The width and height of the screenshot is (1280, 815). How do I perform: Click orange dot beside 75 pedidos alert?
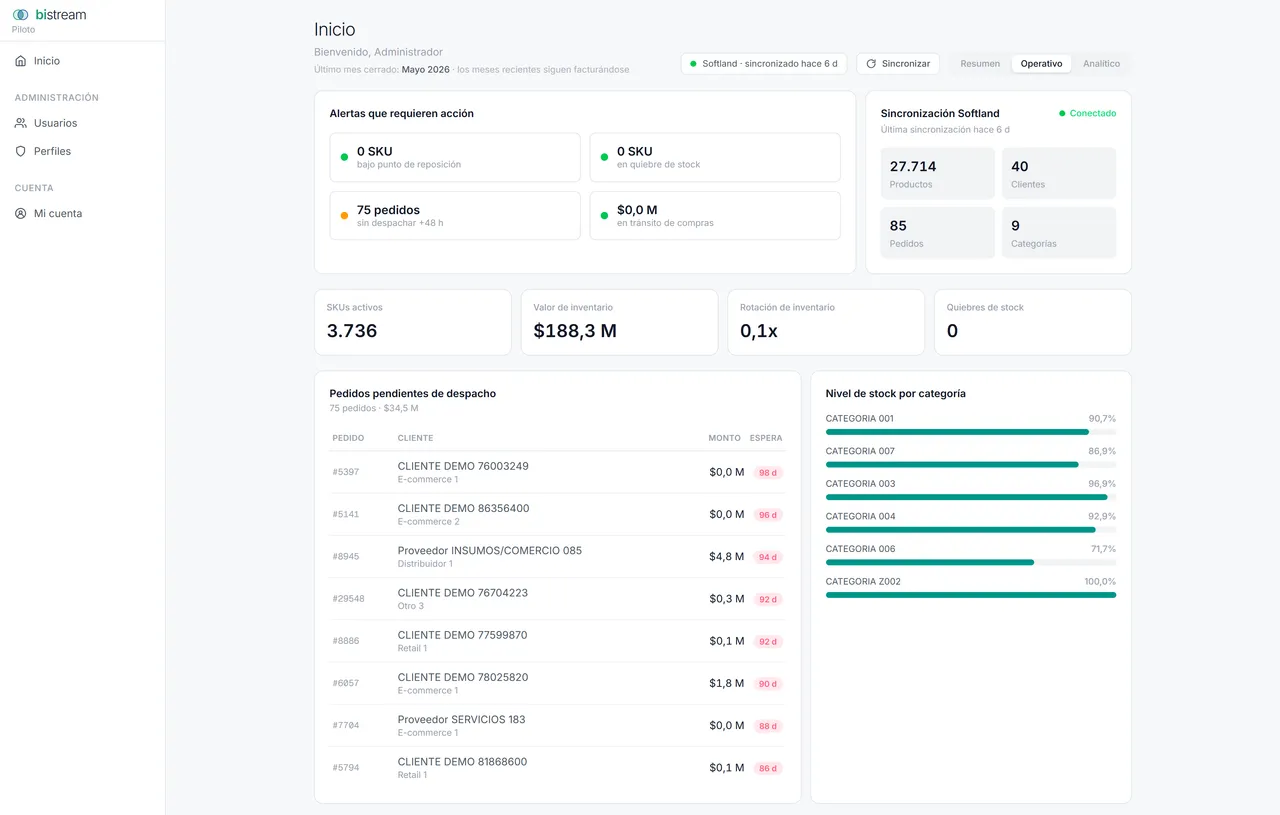345,216
